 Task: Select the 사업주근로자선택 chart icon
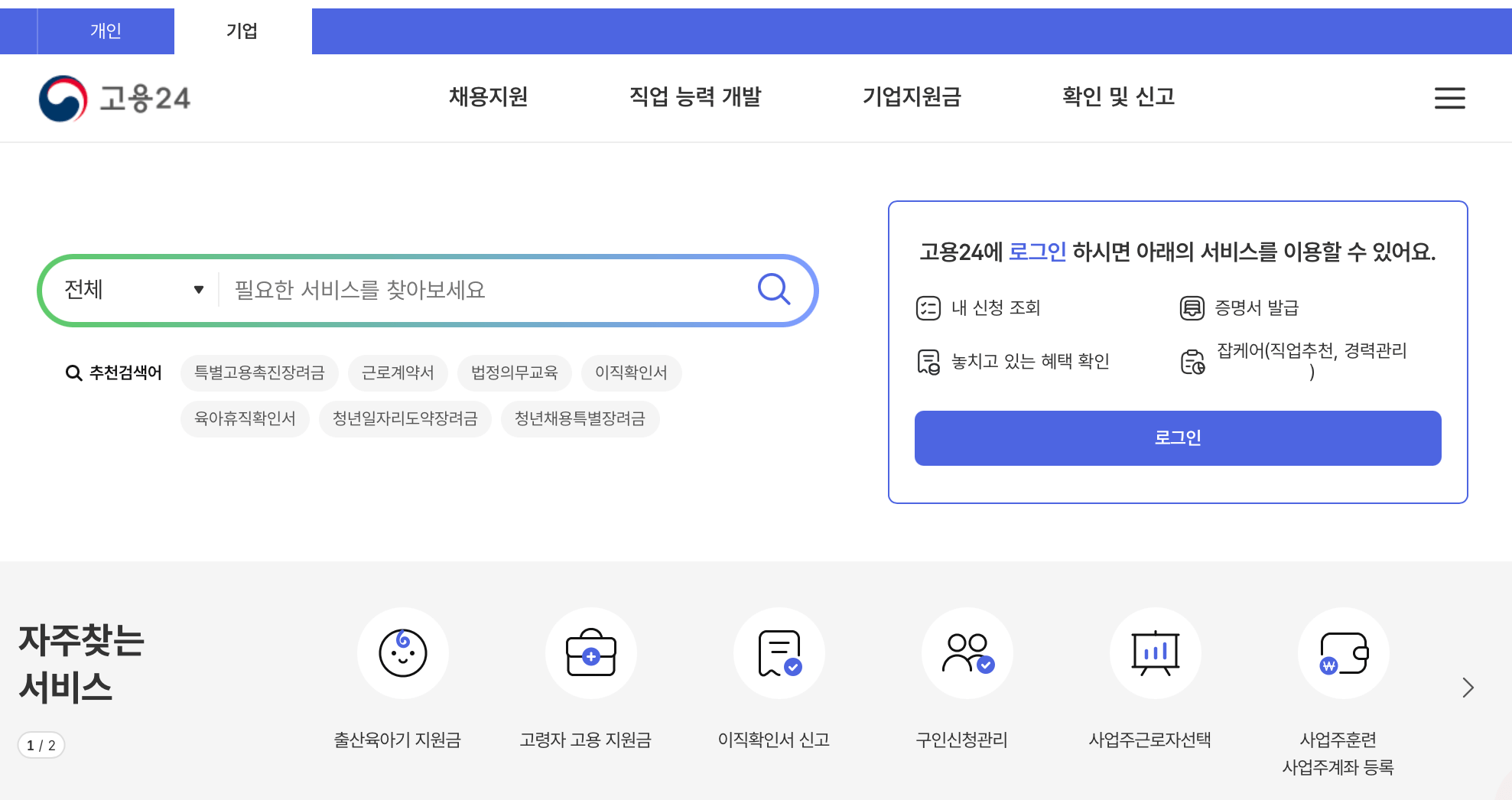(x=1155, y=652)
